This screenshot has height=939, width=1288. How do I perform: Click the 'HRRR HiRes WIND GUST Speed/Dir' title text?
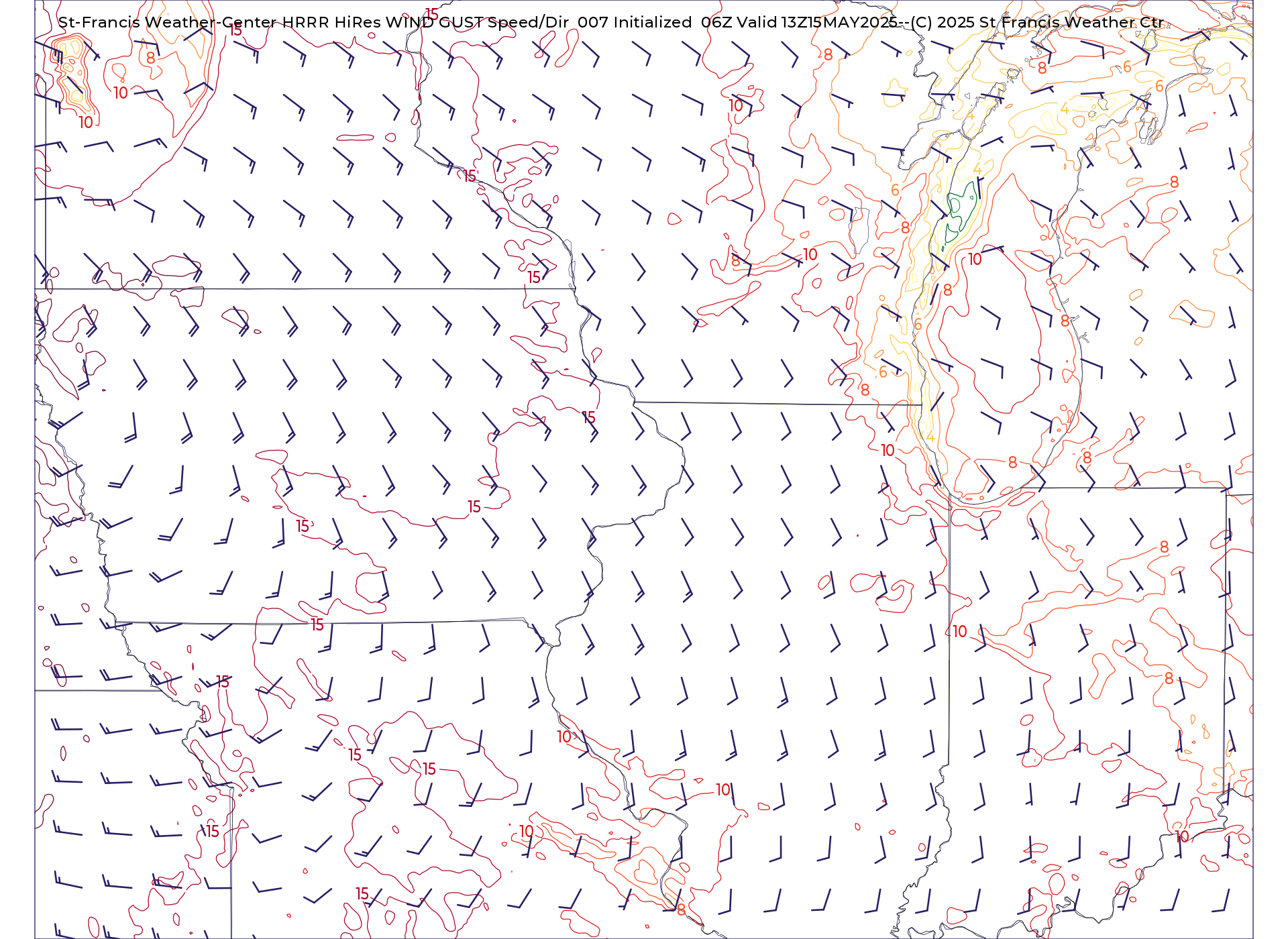[425, 22]
